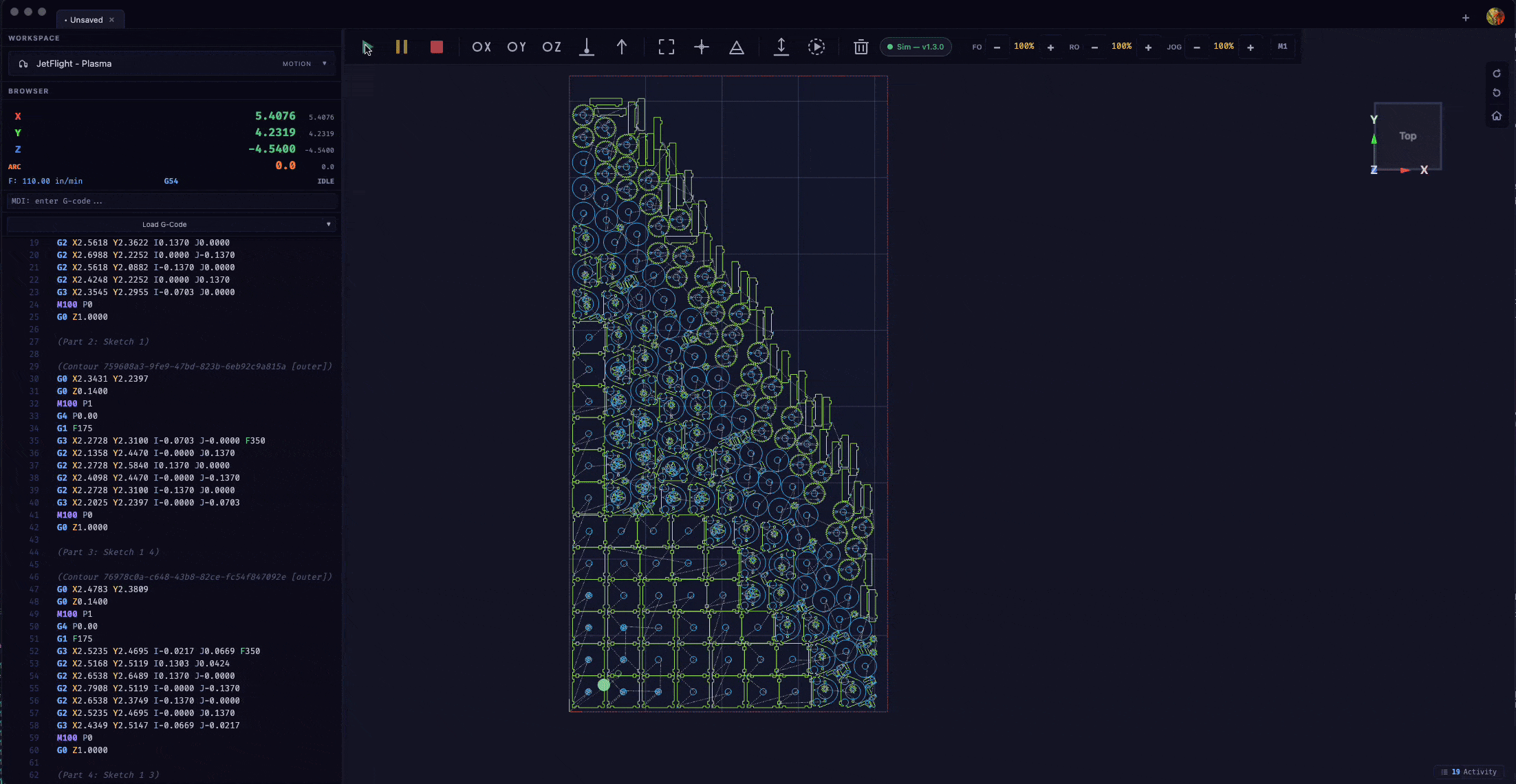Image resolution: width=1516 pixels, height=784 pixels.
Task: Reset view with the home icon
Action: coord(1497,116)
